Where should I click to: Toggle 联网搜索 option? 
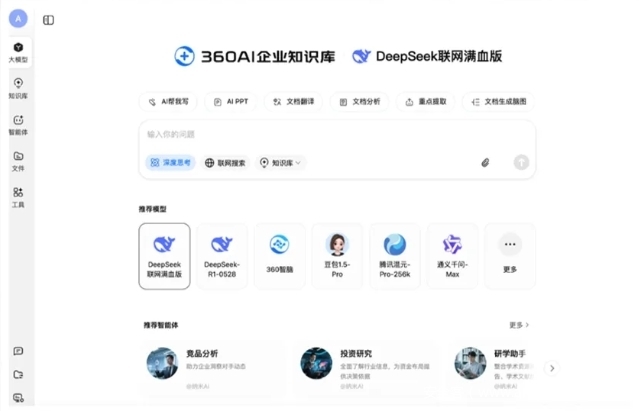tap(225, 163)
